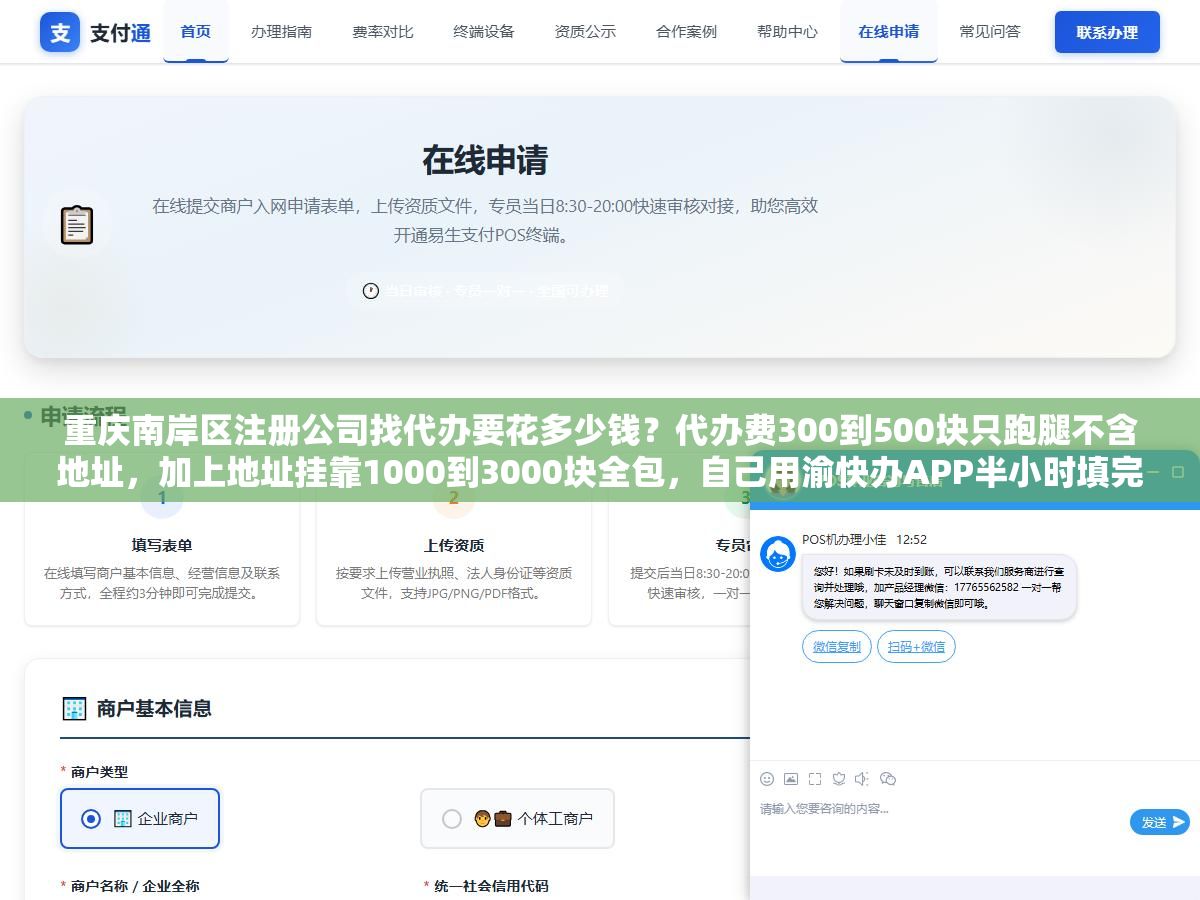
Task: Open 资质公示 in navigation
Action: (x=585, y=31)
